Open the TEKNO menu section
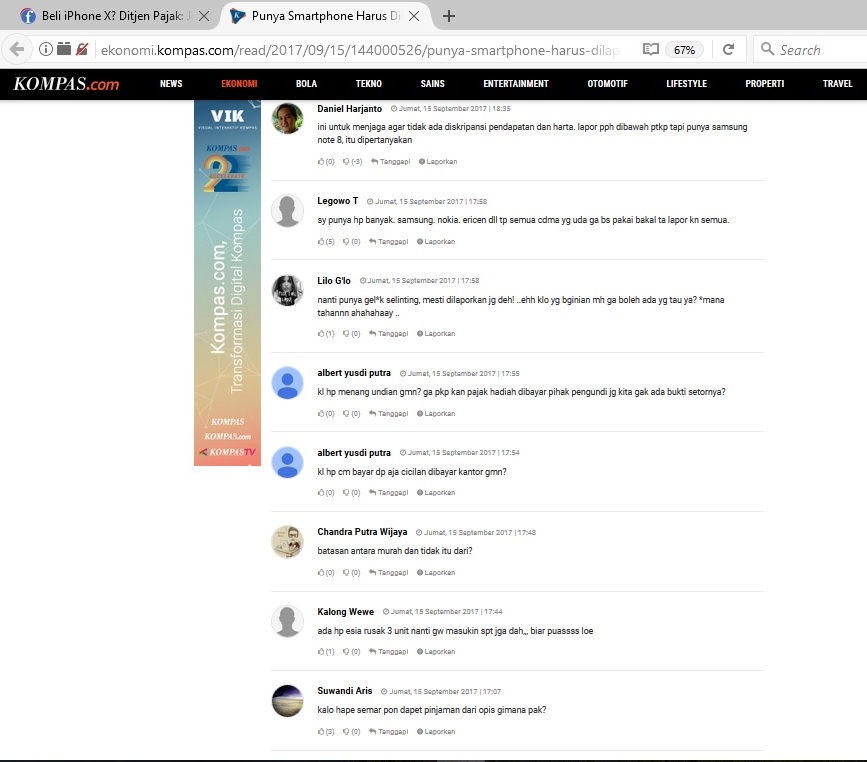 tap(368, 84)
